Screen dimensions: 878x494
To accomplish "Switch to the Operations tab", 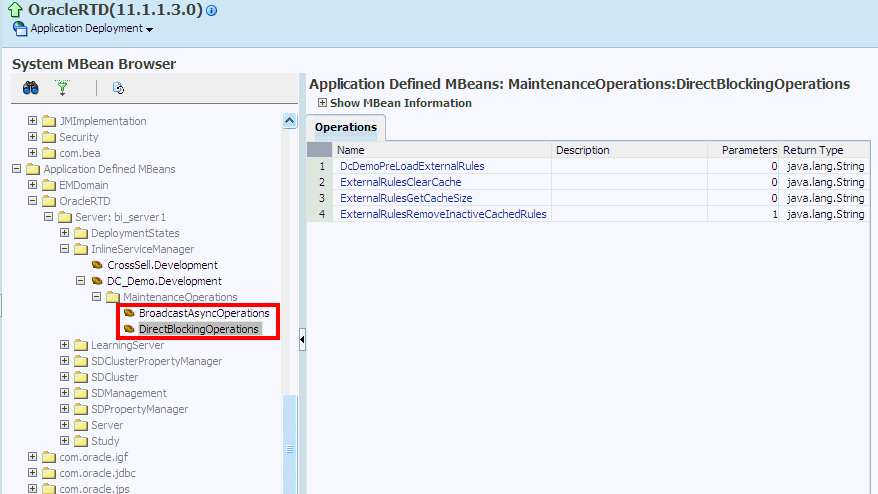I will [345, 127].
